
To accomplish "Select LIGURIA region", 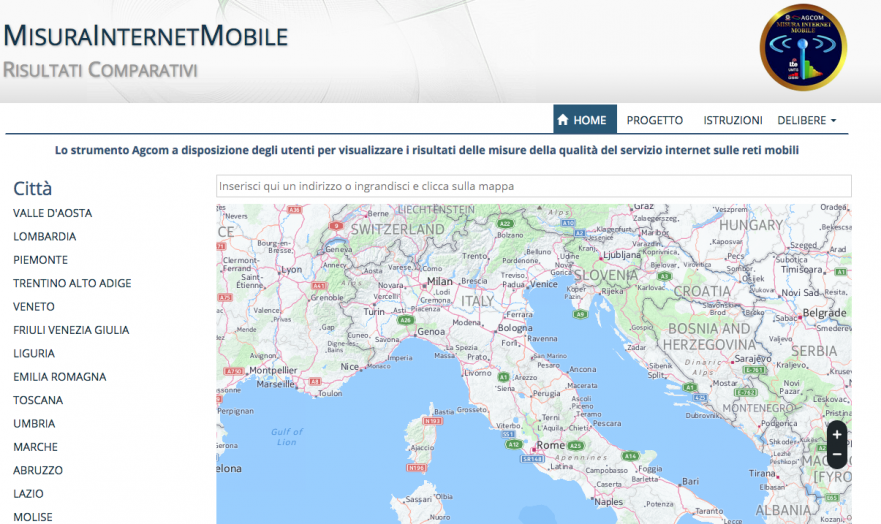I will [x=34, y=353].
